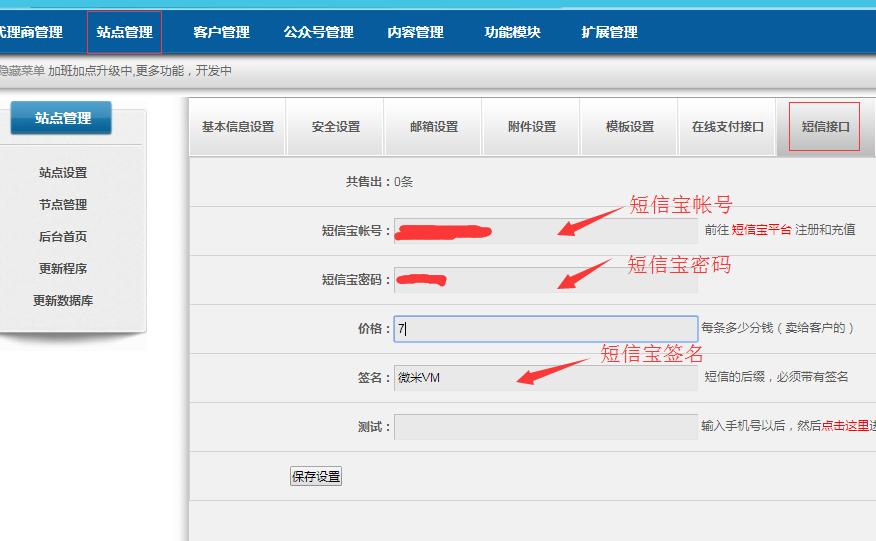
Task: Open the 短信宝平台 registration link
Action: tap(762, 230)
